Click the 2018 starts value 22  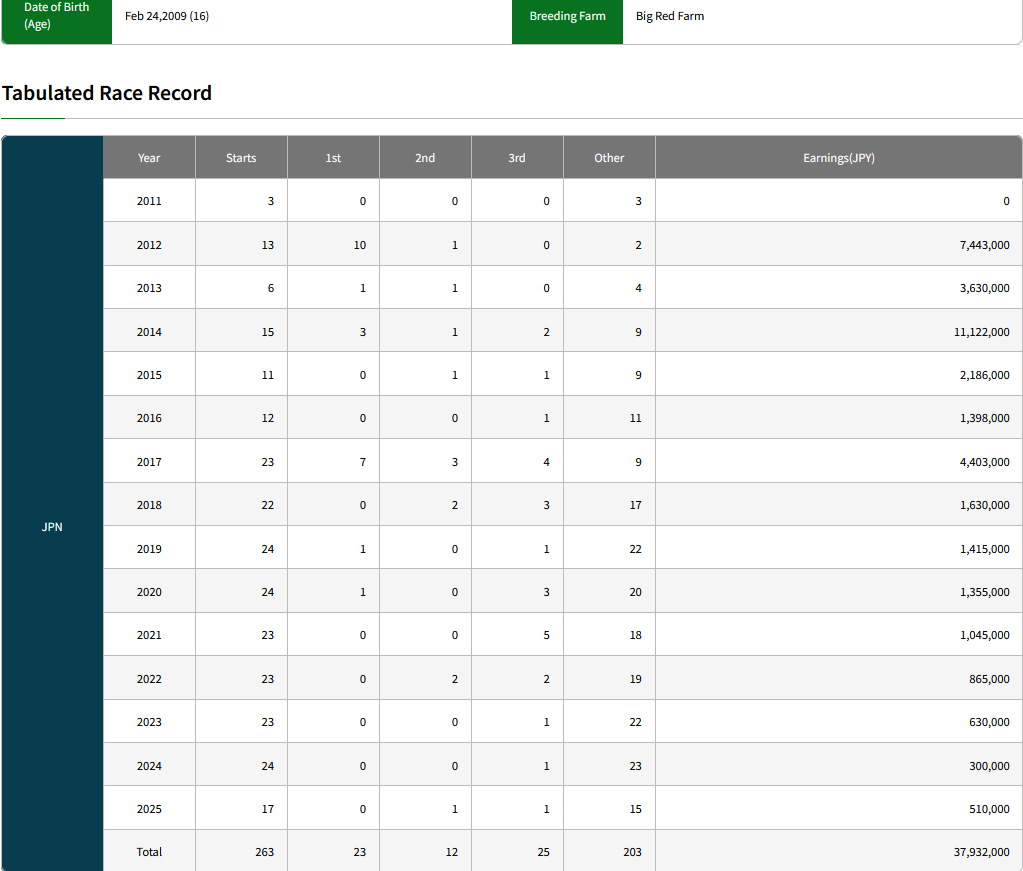pyautogui.click(x=267, y=505)
